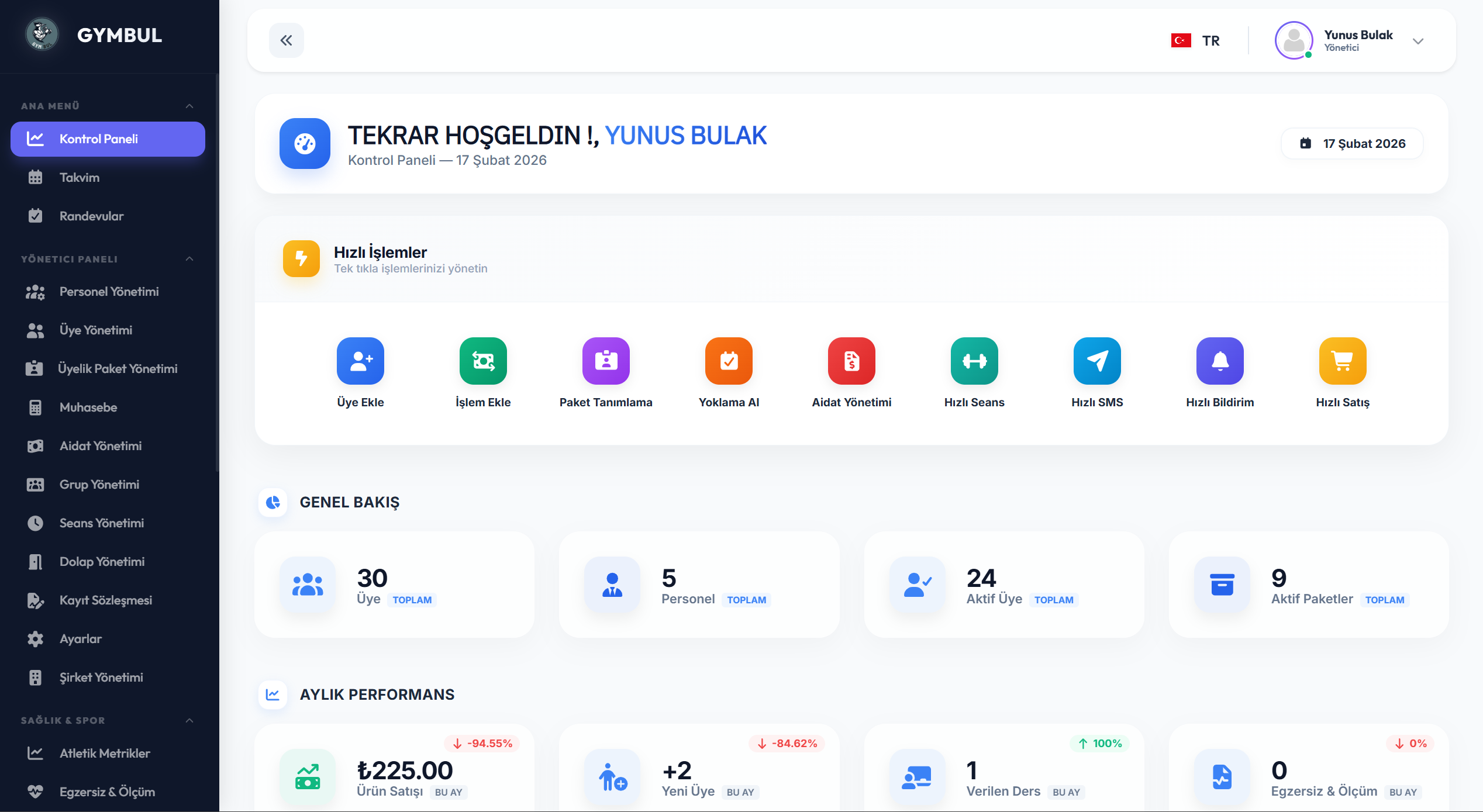Image resolution: width=1483 pixels, height=812 pixels.
Task: Select the İşlem Ekle quick action
Action: [482, 371]
